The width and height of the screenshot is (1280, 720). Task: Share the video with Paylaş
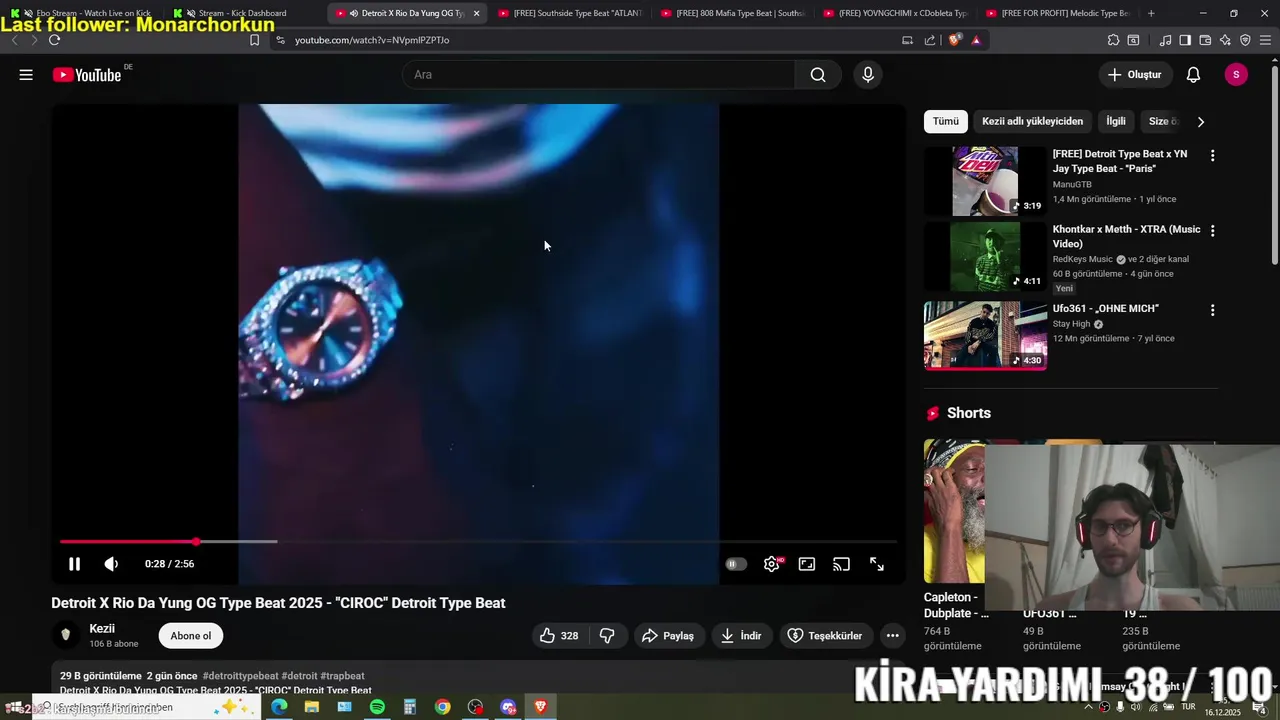coord(668,636)
